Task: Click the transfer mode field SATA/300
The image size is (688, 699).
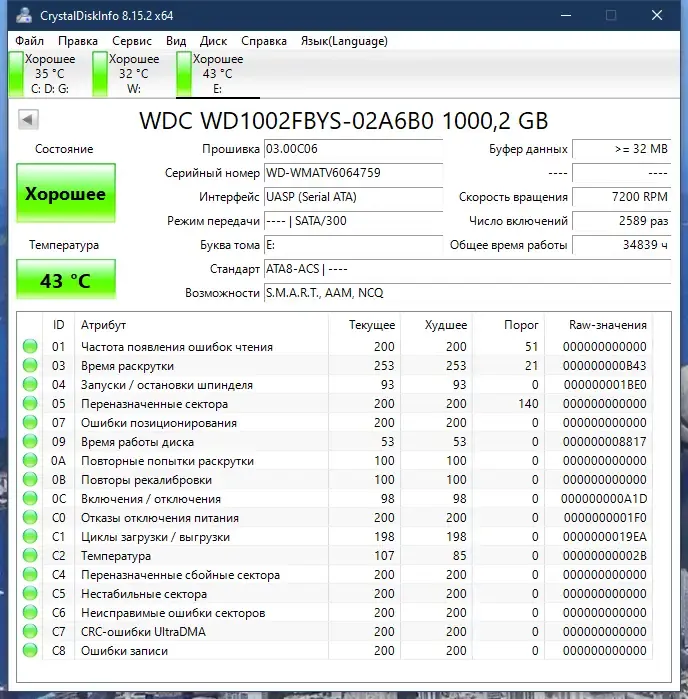Action: tap(353, 221)
